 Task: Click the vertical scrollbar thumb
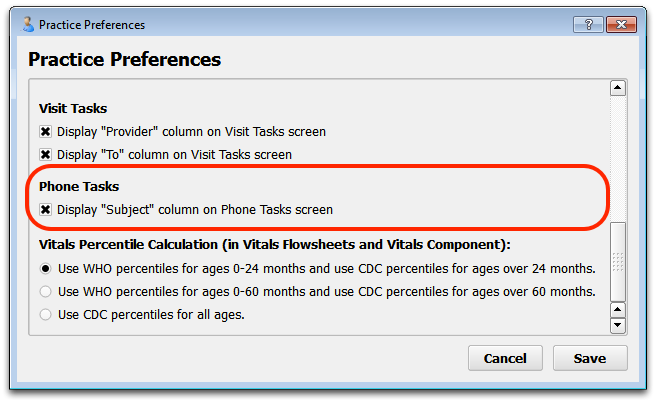(x=618, y=262)
